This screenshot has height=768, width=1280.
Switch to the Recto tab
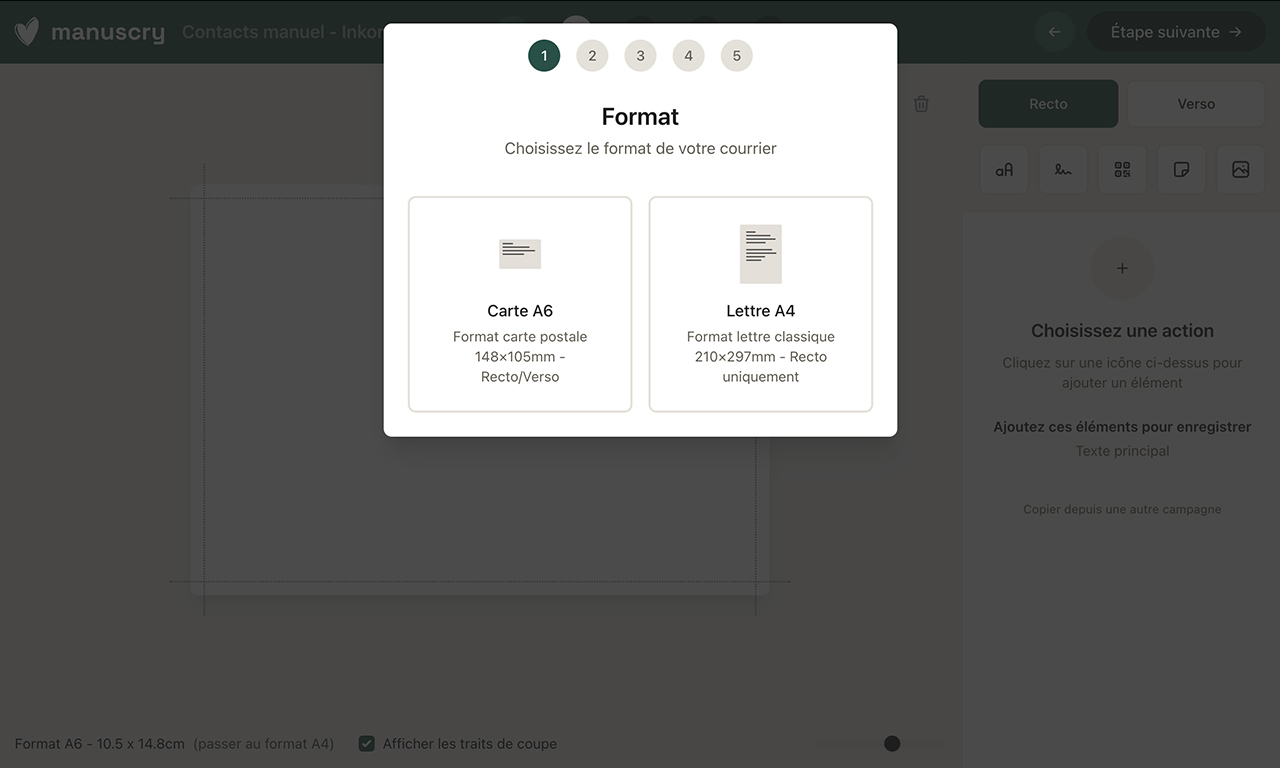1048,104
